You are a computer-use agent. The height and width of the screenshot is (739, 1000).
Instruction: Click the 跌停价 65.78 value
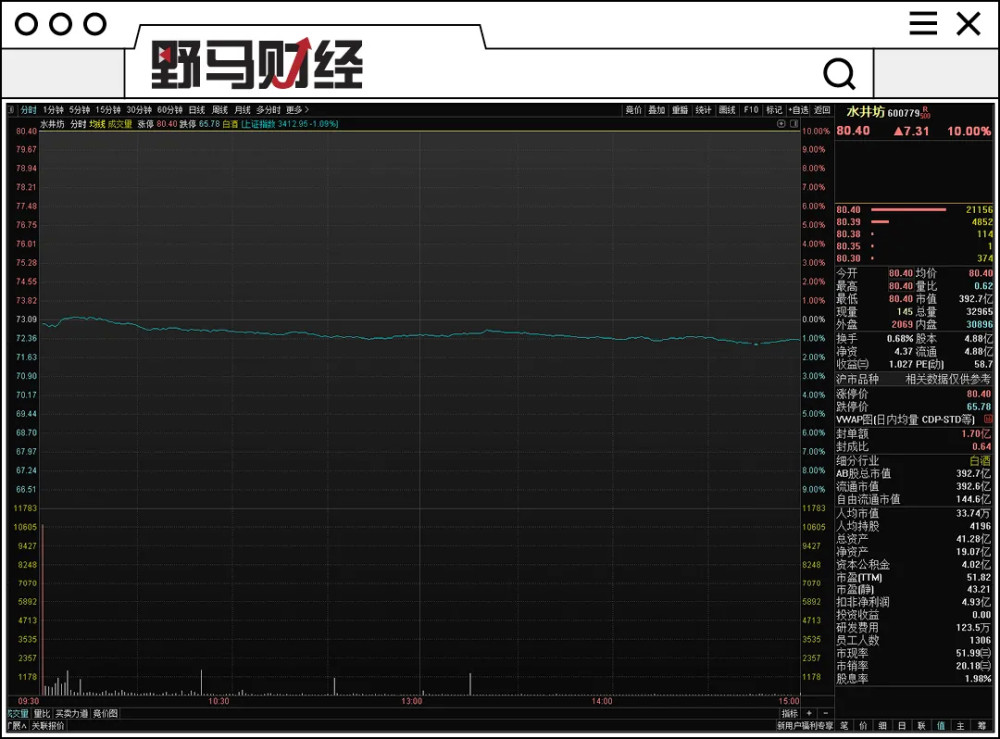(x=979, y=407)
